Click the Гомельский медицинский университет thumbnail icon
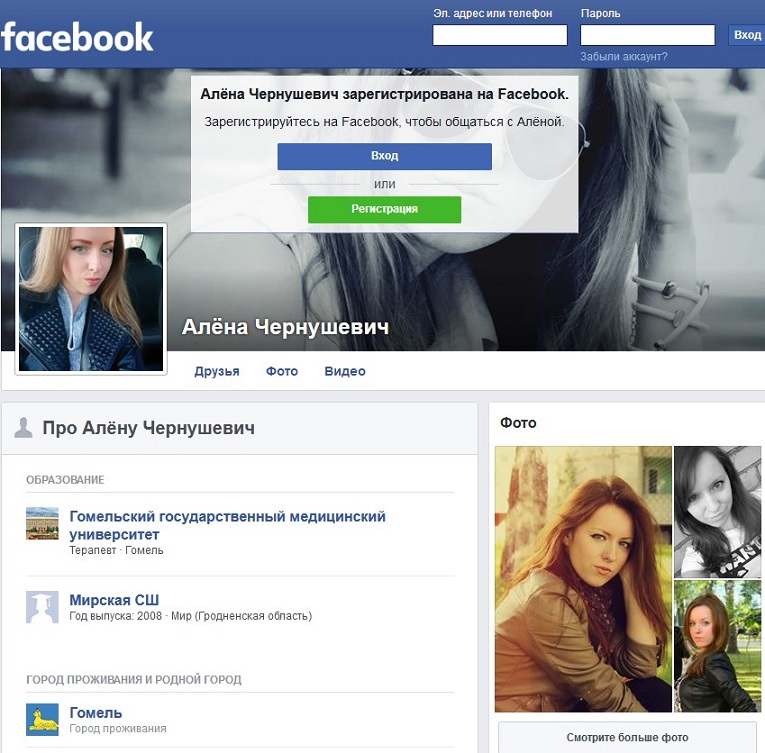Screen dimensions: 765x753 [x=42, y=523]
